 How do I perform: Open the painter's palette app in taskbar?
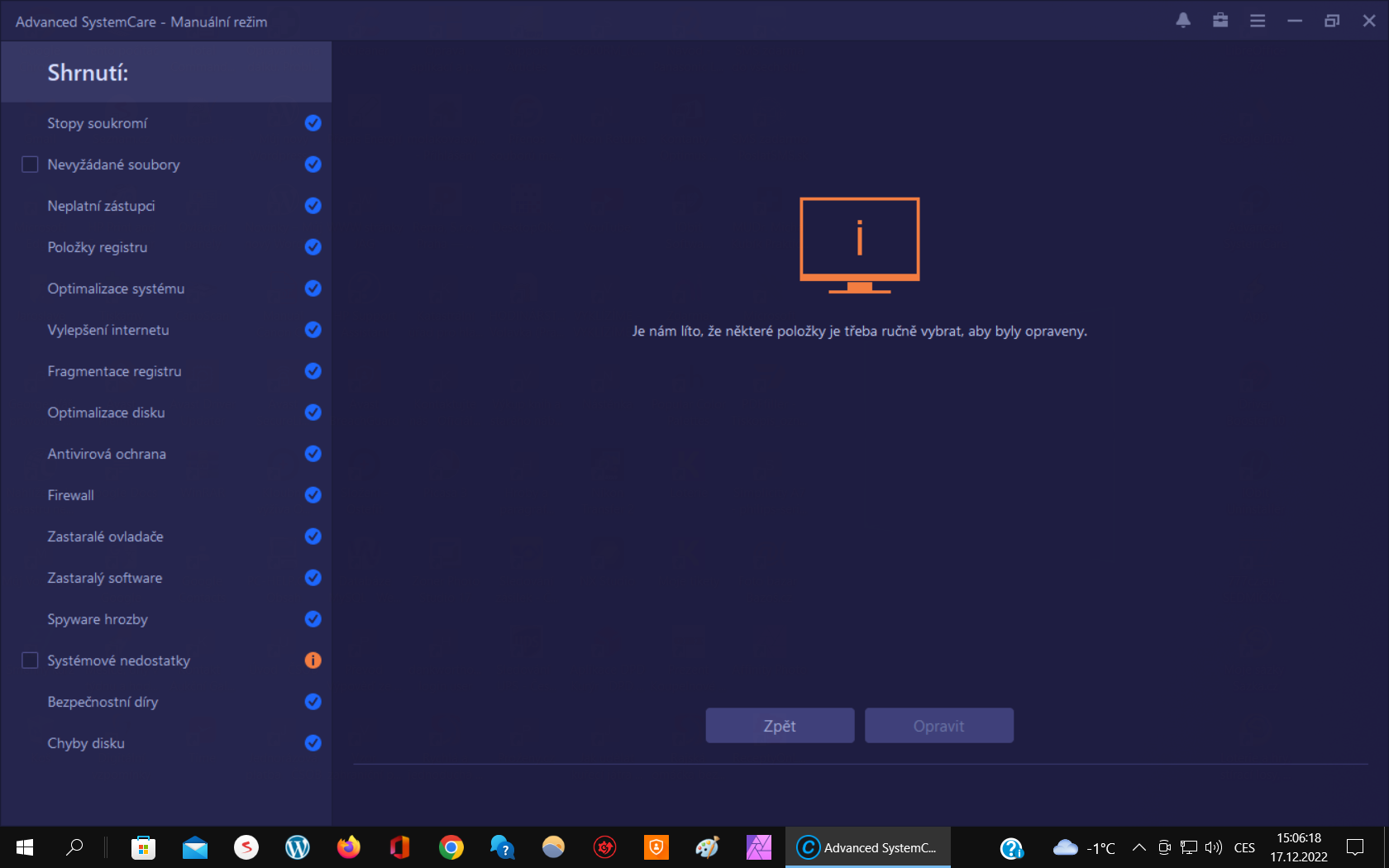(x=708, y=847)
